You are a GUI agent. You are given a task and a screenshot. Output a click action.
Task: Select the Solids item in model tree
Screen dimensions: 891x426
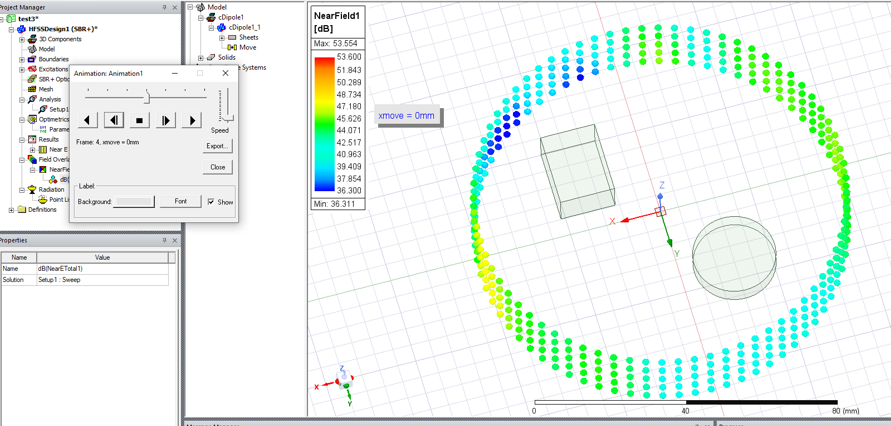pyautogui.click(x=226, y=57)
